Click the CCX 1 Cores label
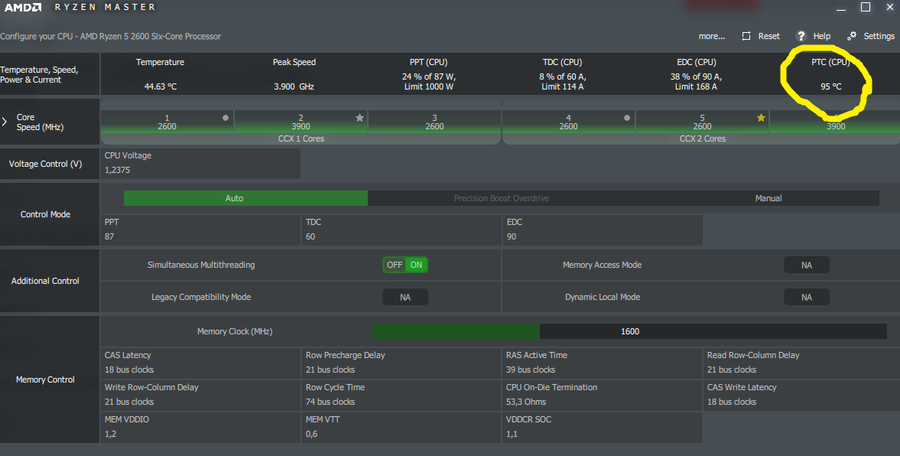 click(301, 139)
